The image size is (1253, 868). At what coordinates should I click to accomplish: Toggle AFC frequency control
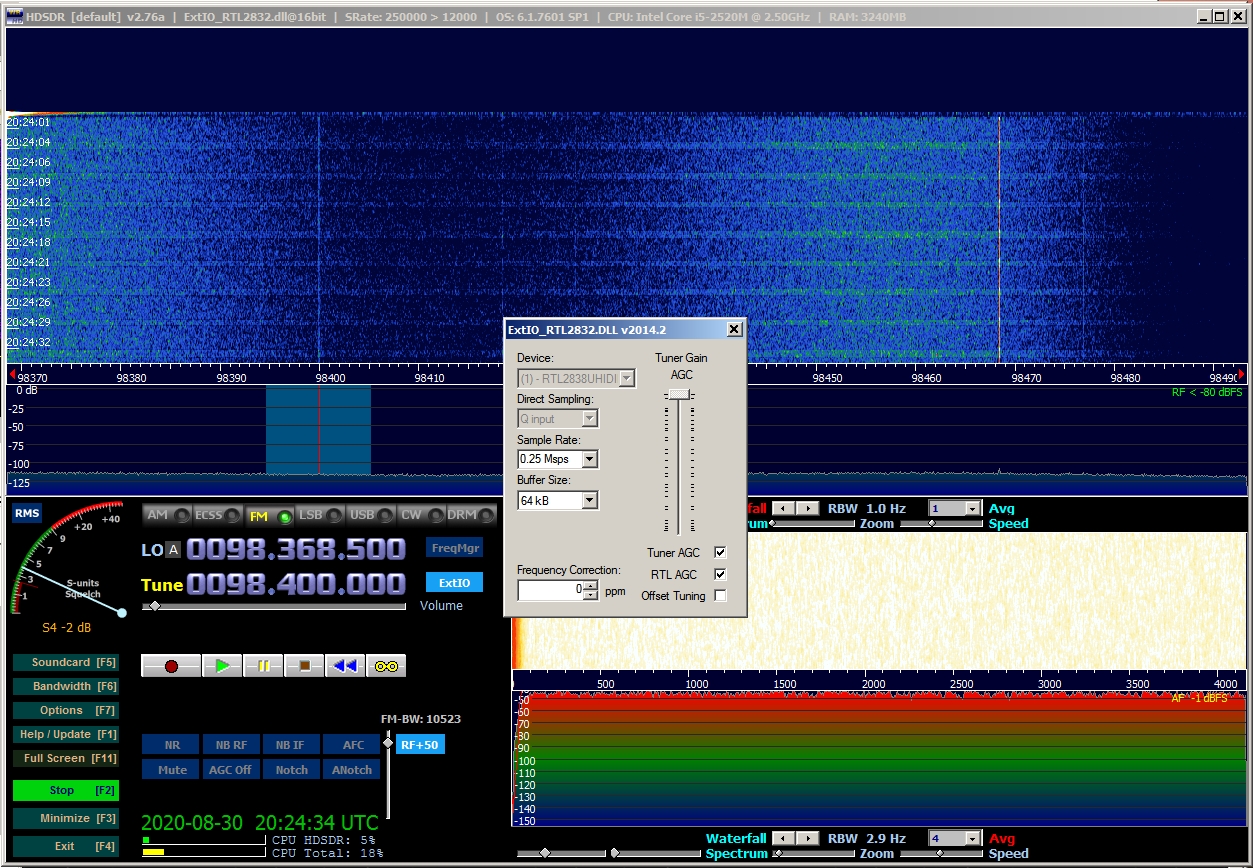(x=352, y=745)
